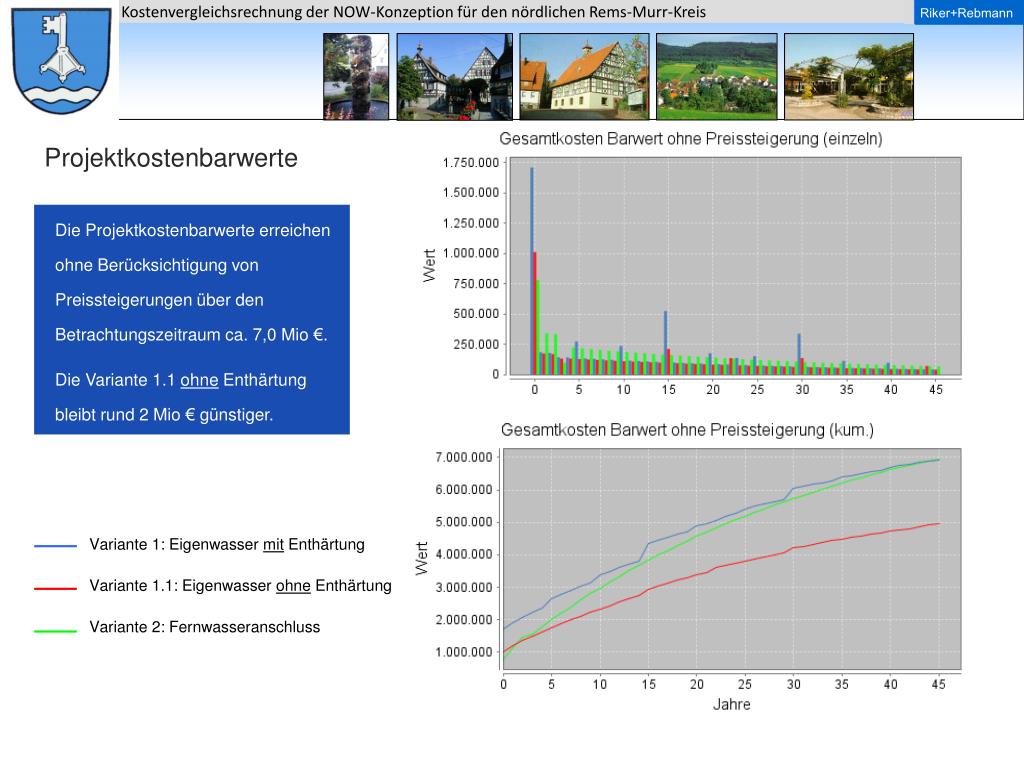Click the blue legend line for Variante 1
This screenshot has width=1024, height=768.
56,545
